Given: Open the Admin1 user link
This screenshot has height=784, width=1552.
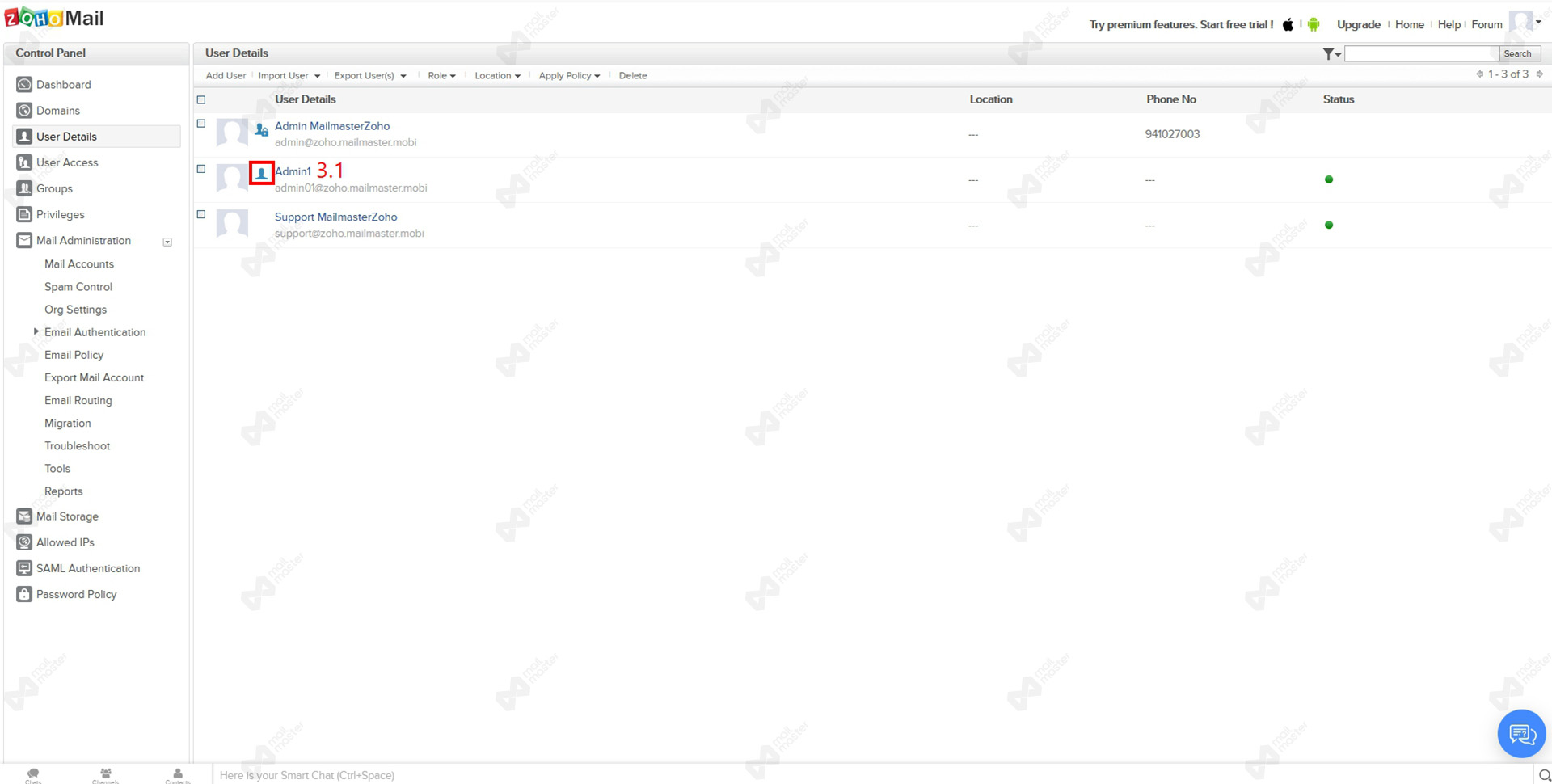Looking at the screenshot, I should 293,171.
